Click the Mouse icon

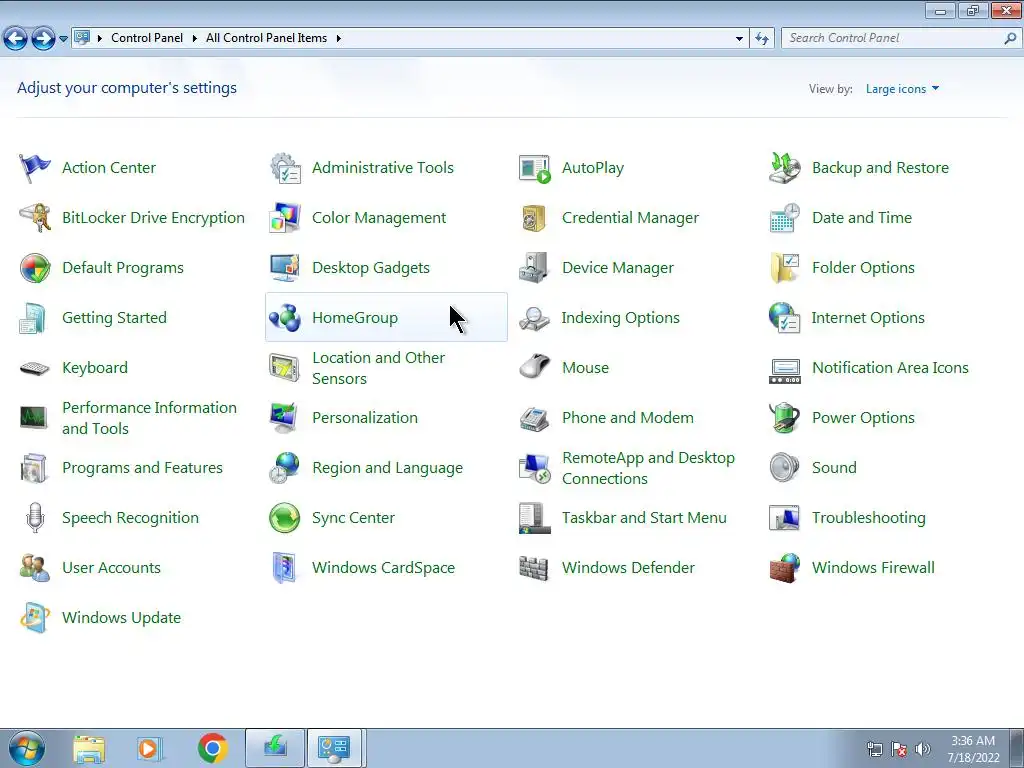535,368
